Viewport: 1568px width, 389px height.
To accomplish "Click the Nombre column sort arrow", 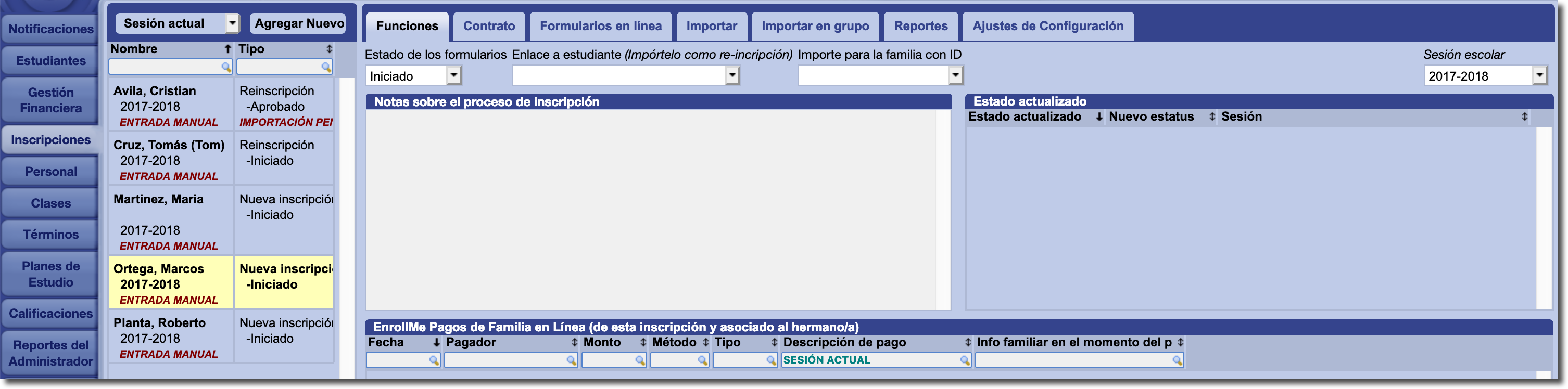I will [x=227, y=49].
